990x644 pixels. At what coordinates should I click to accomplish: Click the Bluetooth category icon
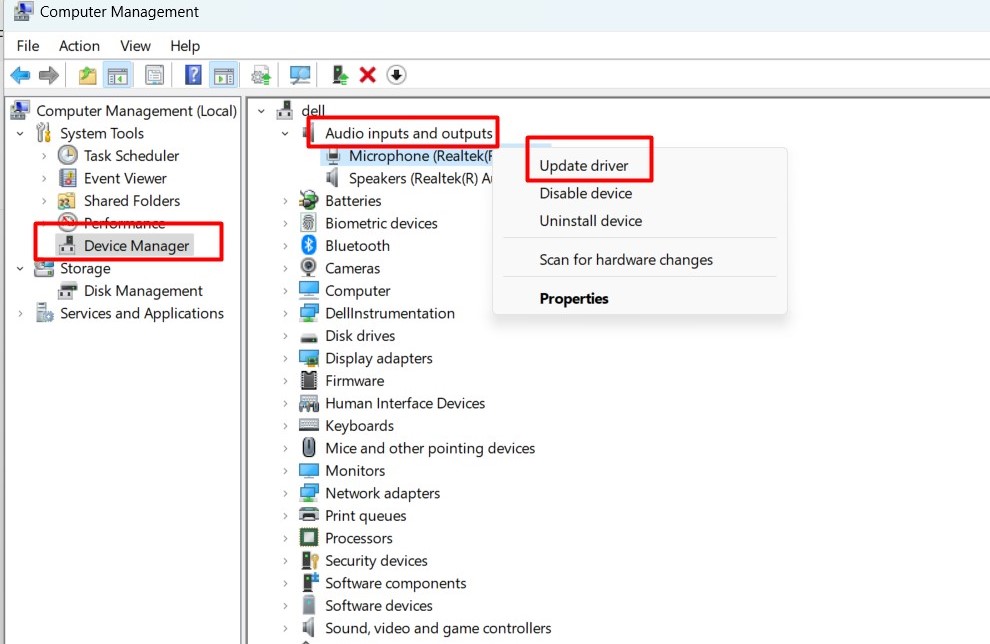(309, 246)
